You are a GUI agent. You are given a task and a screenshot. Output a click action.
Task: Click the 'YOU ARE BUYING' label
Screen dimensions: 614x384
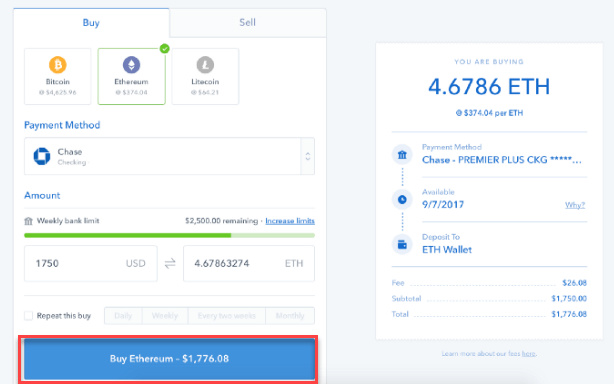point(489,62)
